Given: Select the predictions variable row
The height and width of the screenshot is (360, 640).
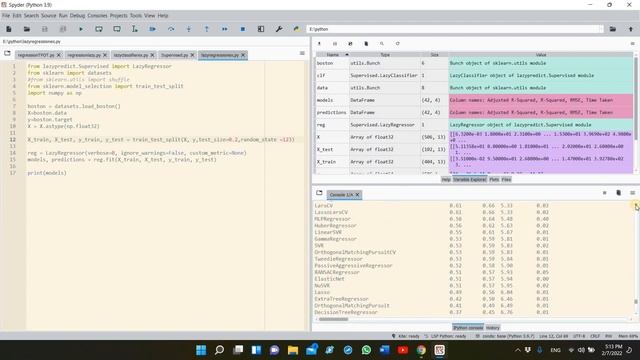Looking at the screenshot, I should point(474,112).
